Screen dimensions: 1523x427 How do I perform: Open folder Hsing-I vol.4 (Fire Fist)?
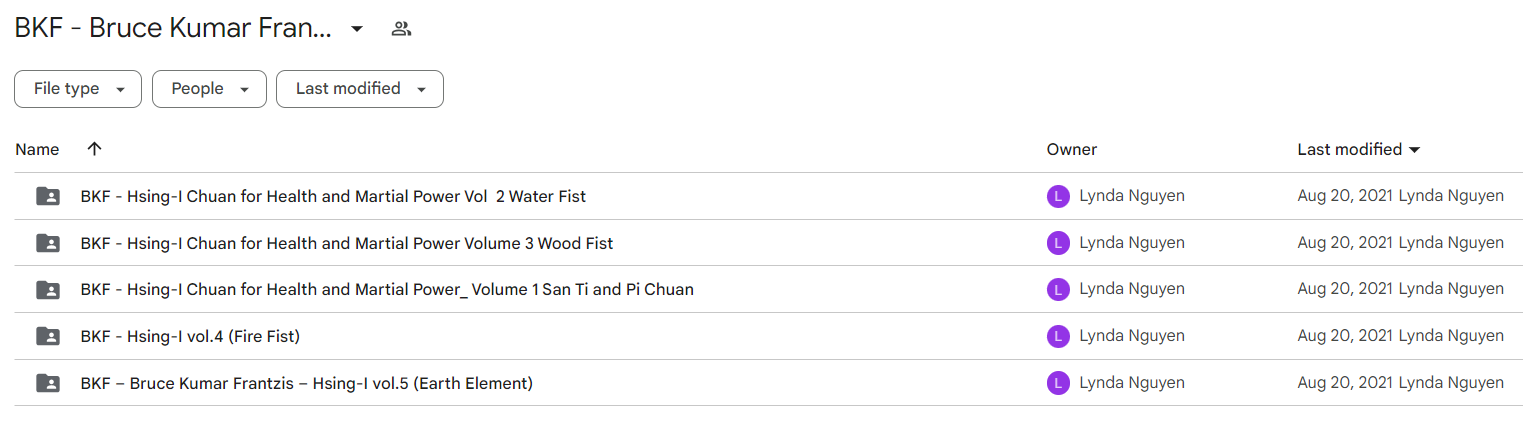(x=190, y=336)
